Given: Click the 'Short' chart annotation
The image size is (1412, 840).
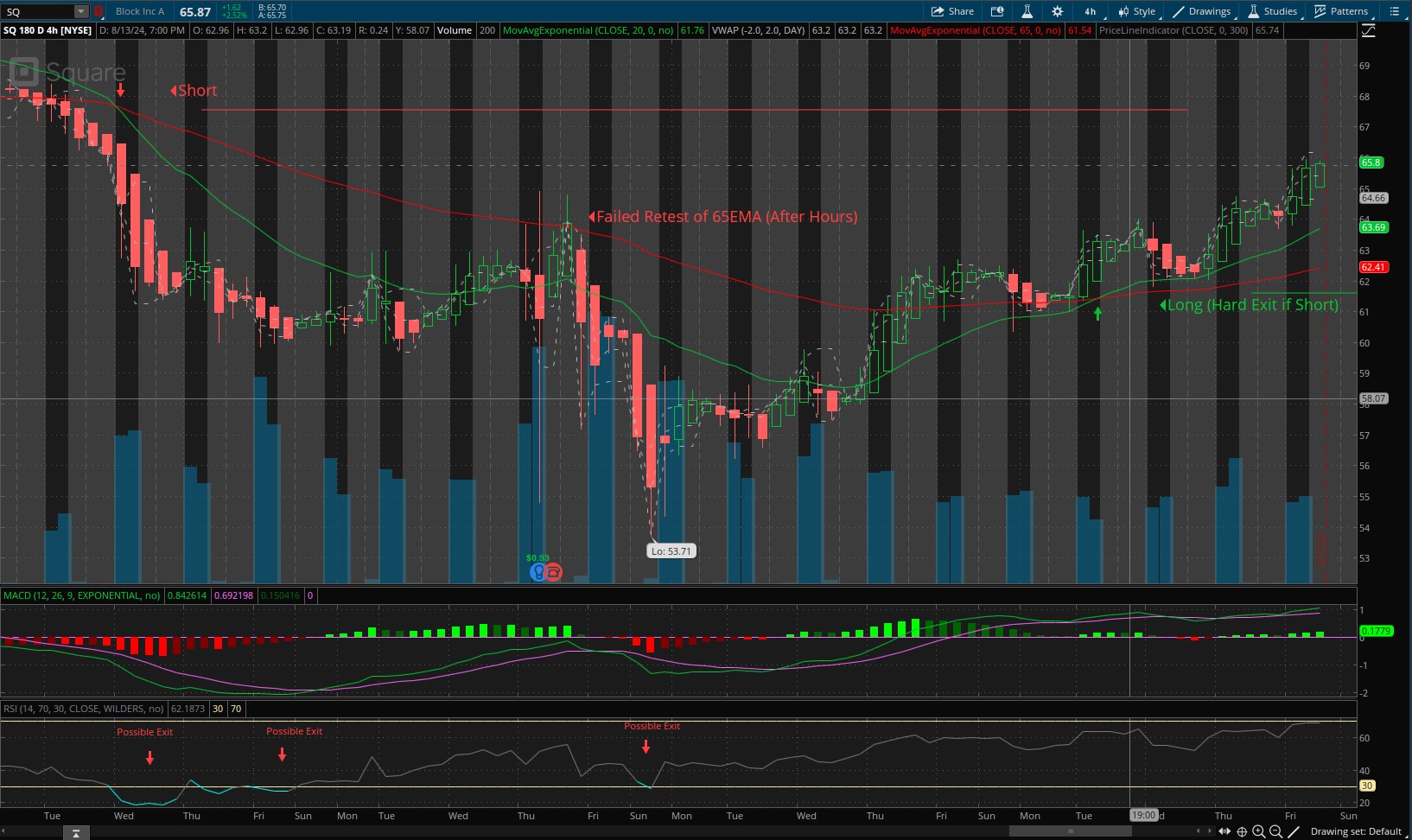Looking at the screenshot, I should [x=194, y=91].
